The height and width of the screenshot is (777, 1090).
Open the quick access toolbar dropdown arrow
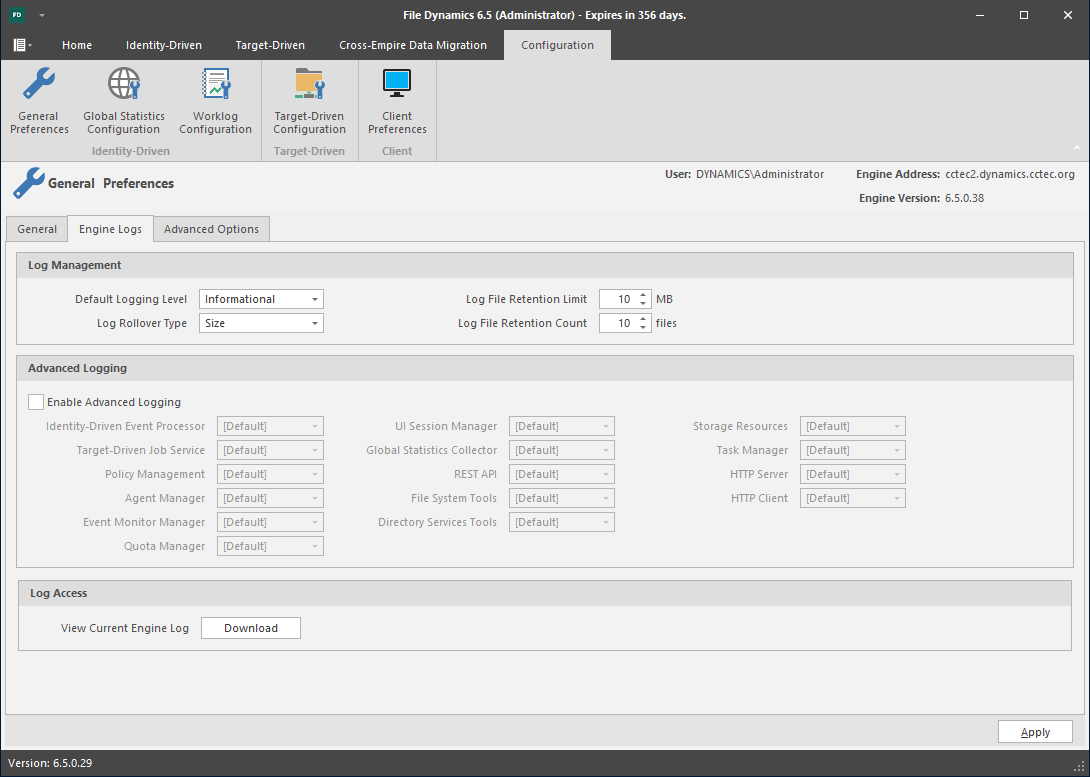click(x=42, y=16)
